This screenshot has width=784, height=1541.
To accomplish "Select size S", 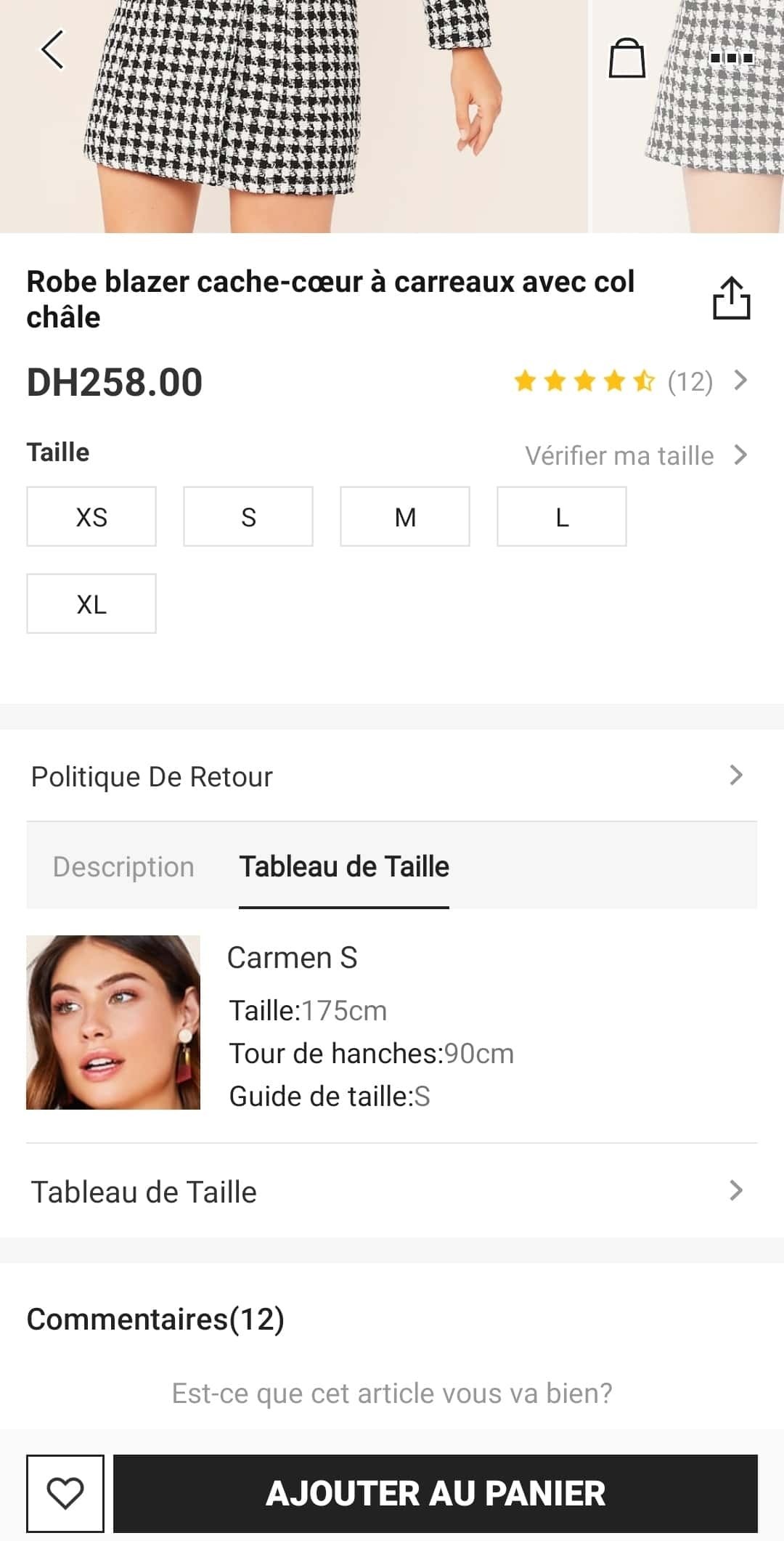I will point(248,517).
